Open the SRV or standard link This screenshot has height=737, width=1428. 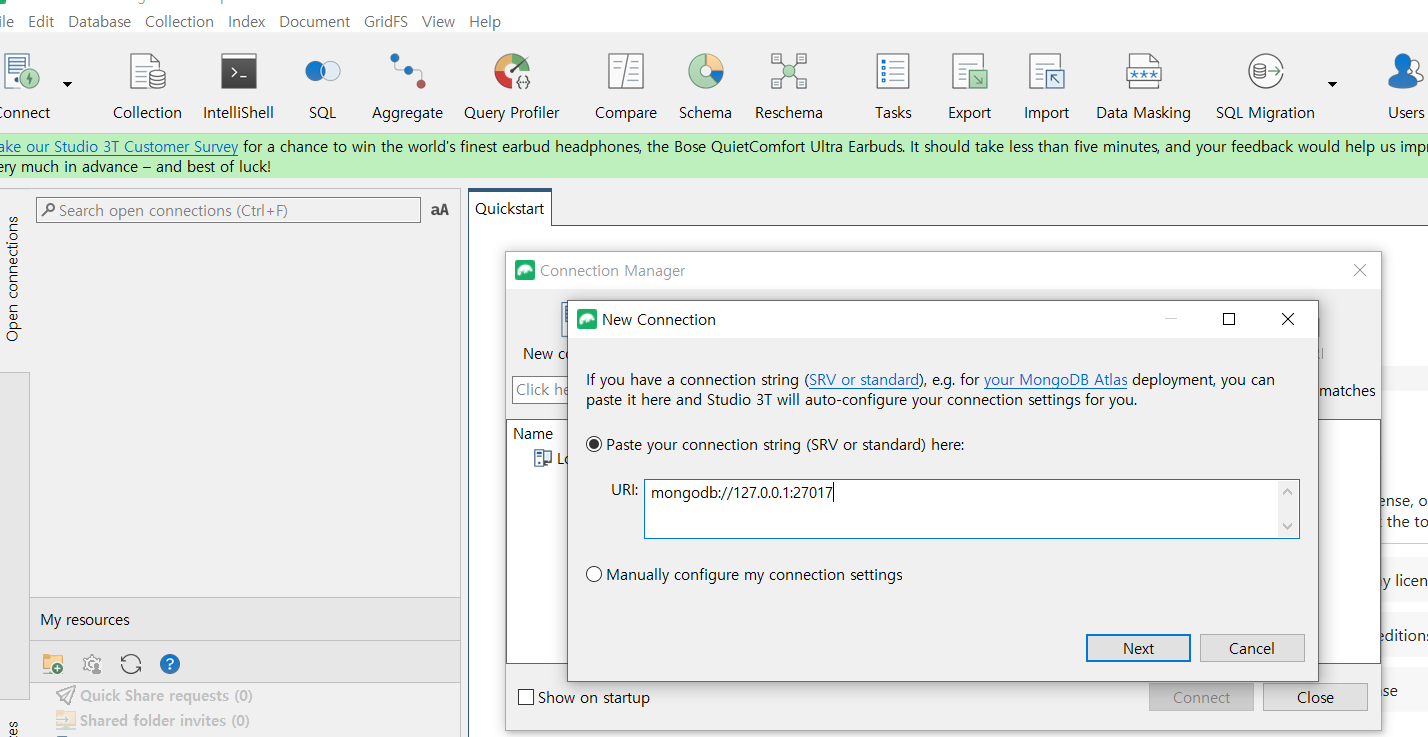click(x=864, y=380)
